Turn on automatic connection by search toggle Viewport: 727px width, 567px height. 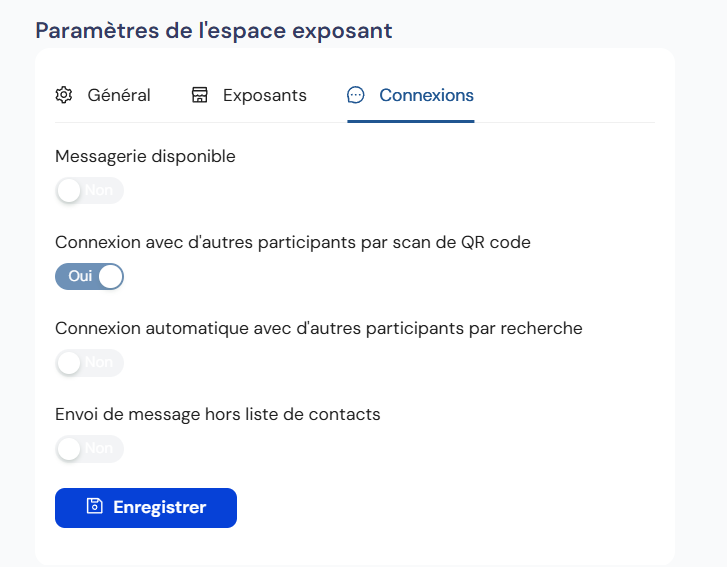[x=89, y=363]
